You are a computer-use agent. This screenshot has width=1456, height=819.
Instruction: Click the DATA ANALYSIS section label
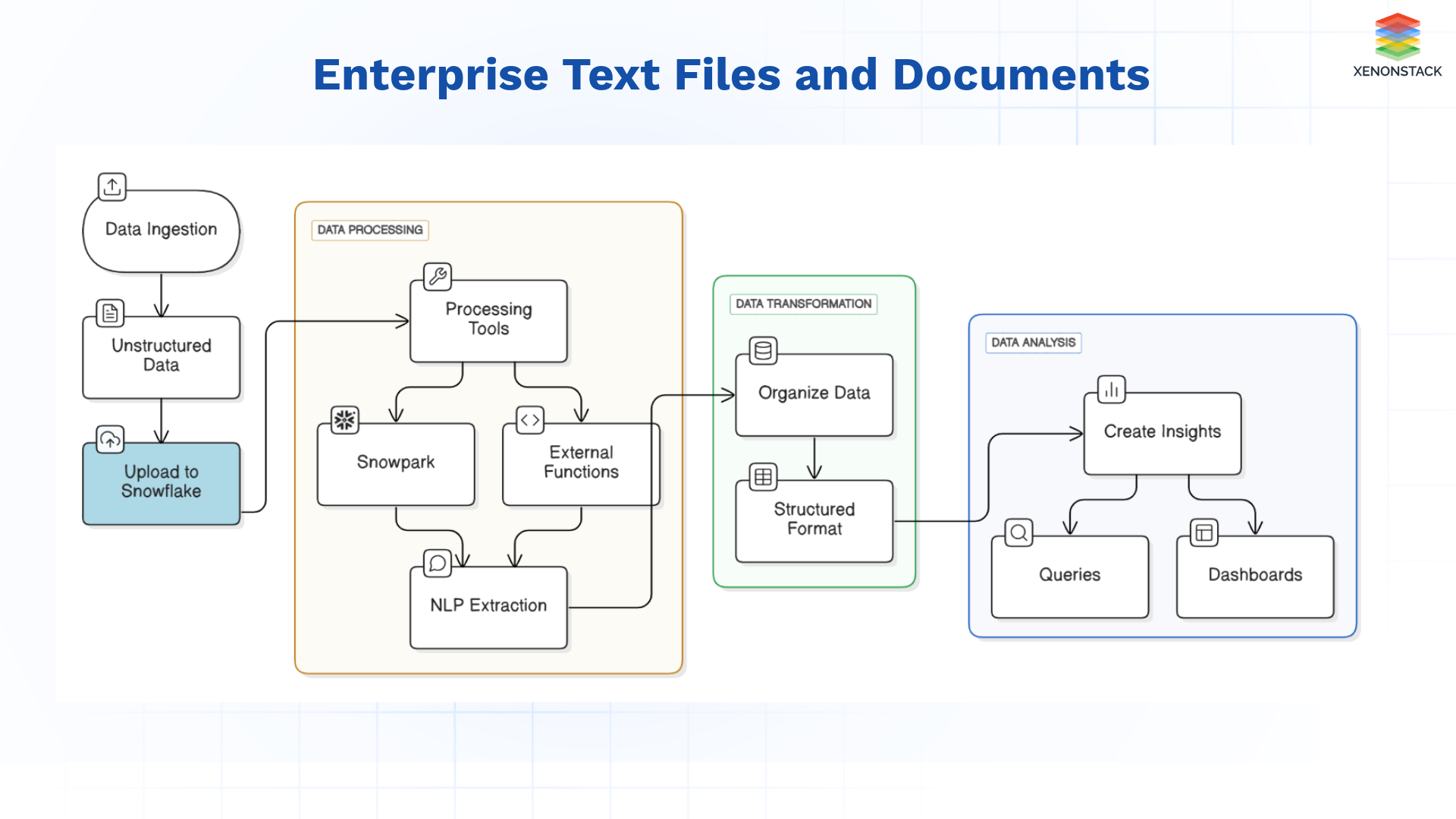[x=1033, y=343]
